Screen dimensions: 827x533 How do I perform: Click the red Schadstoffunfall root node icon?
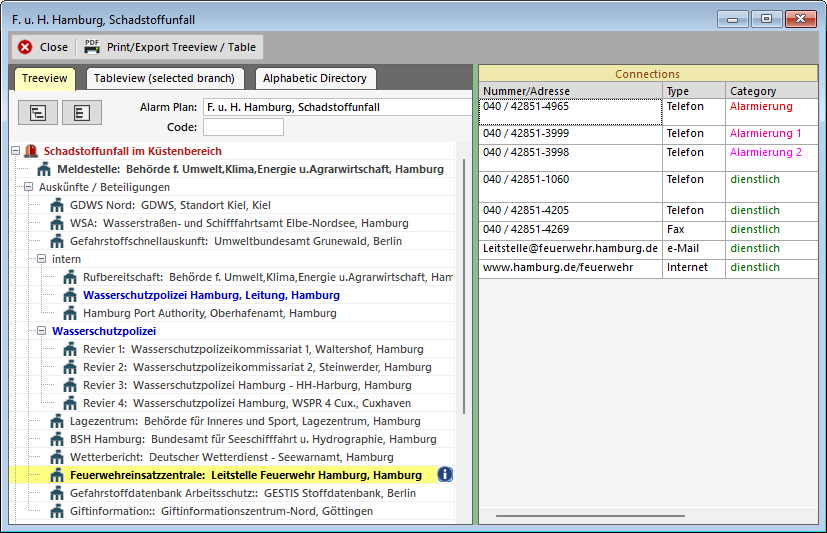(x=31, y=151)
